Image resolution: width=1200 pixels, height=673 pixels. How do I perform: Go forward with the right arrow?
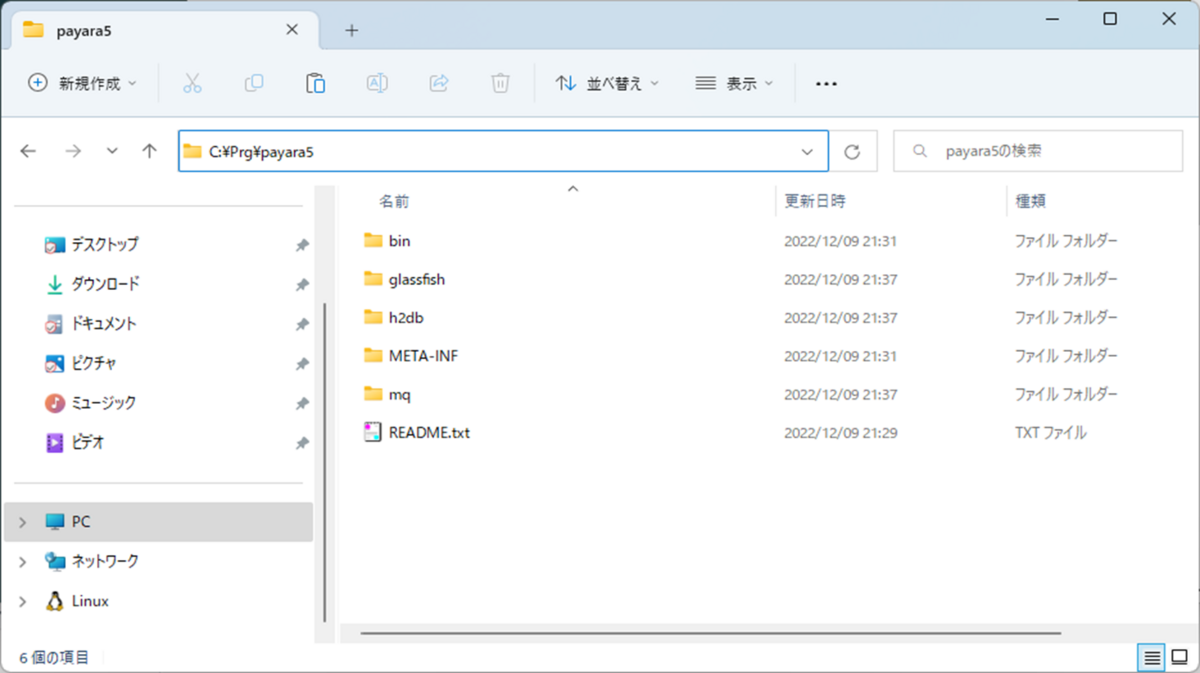tap(72, 151)
